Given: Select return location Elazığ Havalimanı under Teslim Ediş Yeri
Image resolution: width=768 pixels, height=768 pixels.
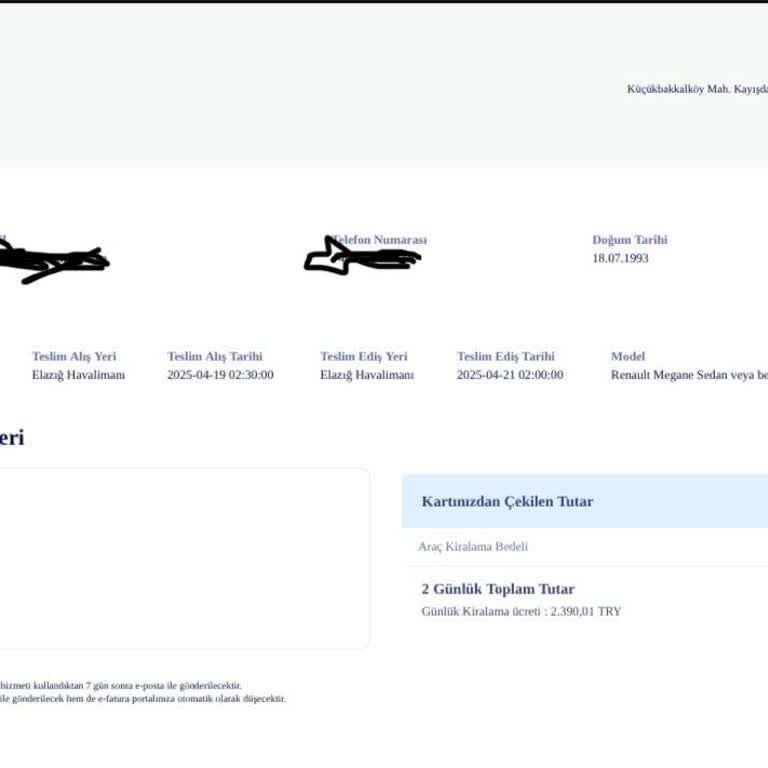Looking at the screenshot, I should [367, 375].
